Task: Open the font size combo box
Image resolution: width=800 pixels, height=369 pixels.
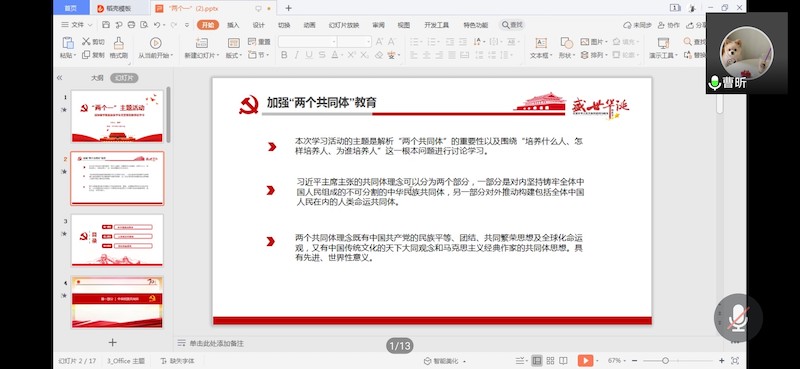Action: point(355,42)
